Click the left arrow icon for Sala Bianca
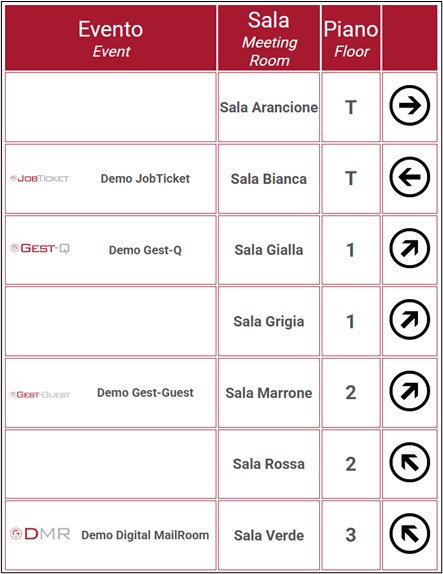Viewport: 443px width, 574px height. 409,177
